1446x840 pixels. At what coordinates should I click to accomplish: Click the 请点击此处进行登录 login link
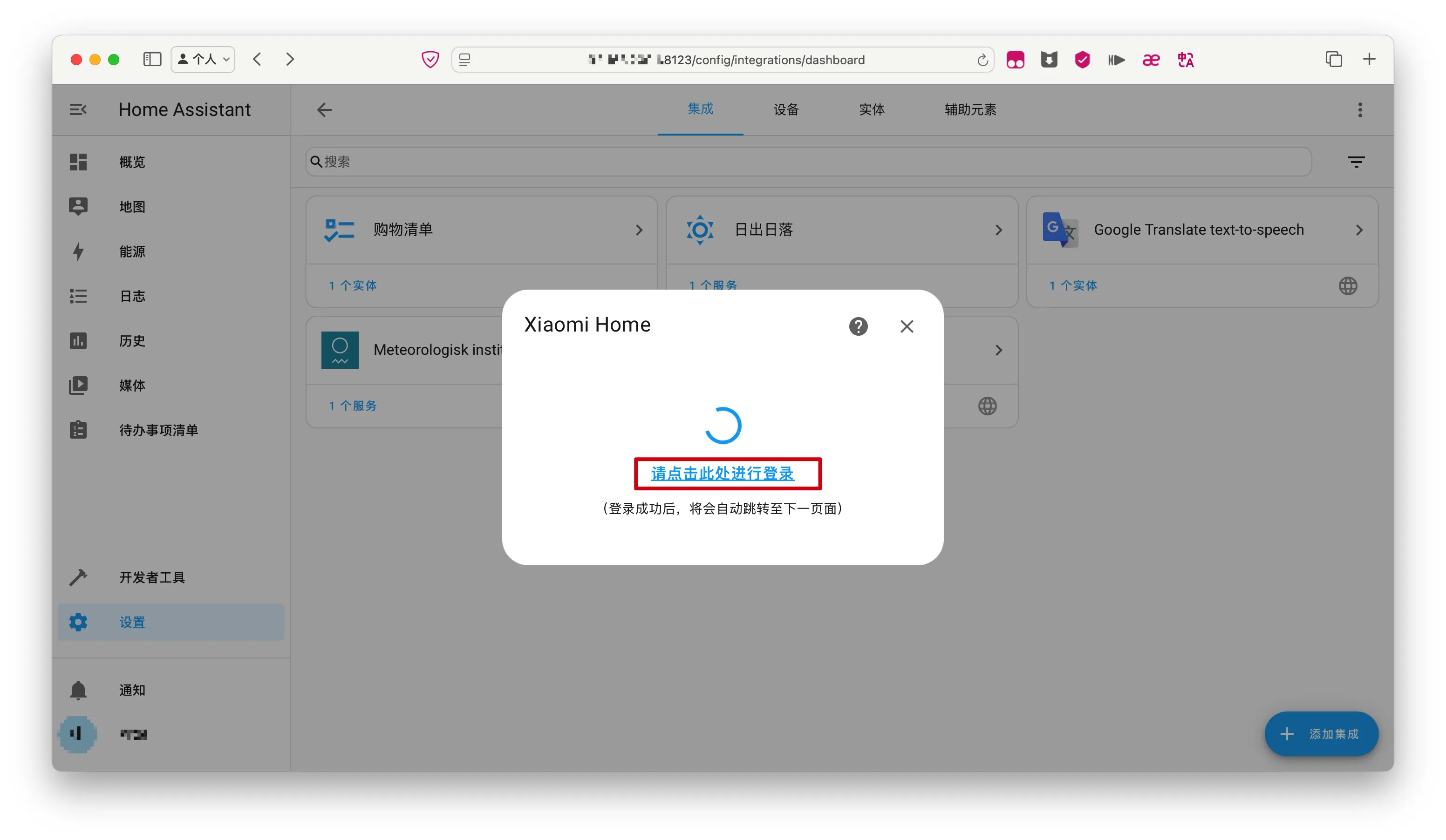tap(723, 473)
